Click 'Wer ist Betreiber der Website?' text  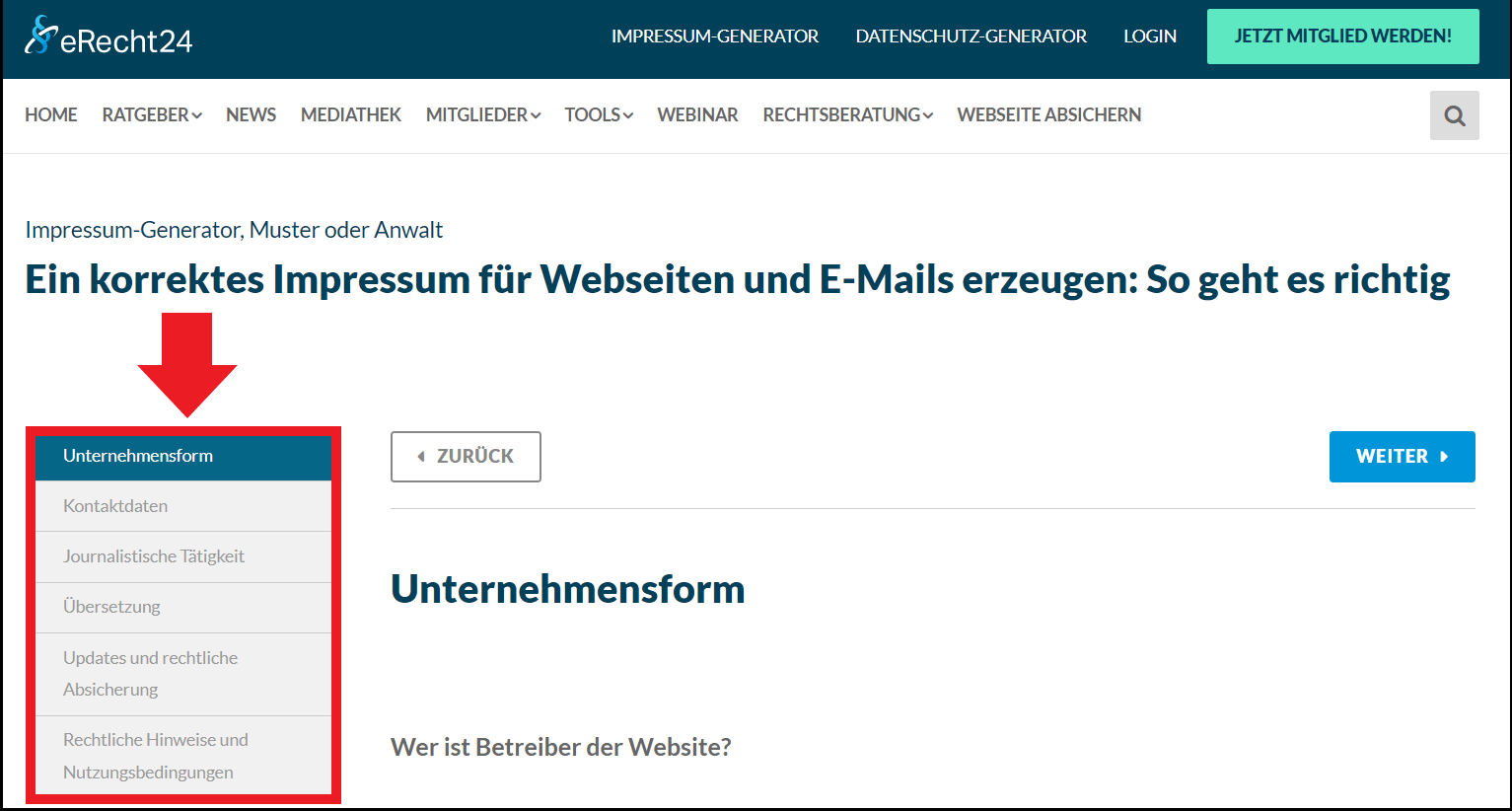pyautogui.click(x=561, y=747)
